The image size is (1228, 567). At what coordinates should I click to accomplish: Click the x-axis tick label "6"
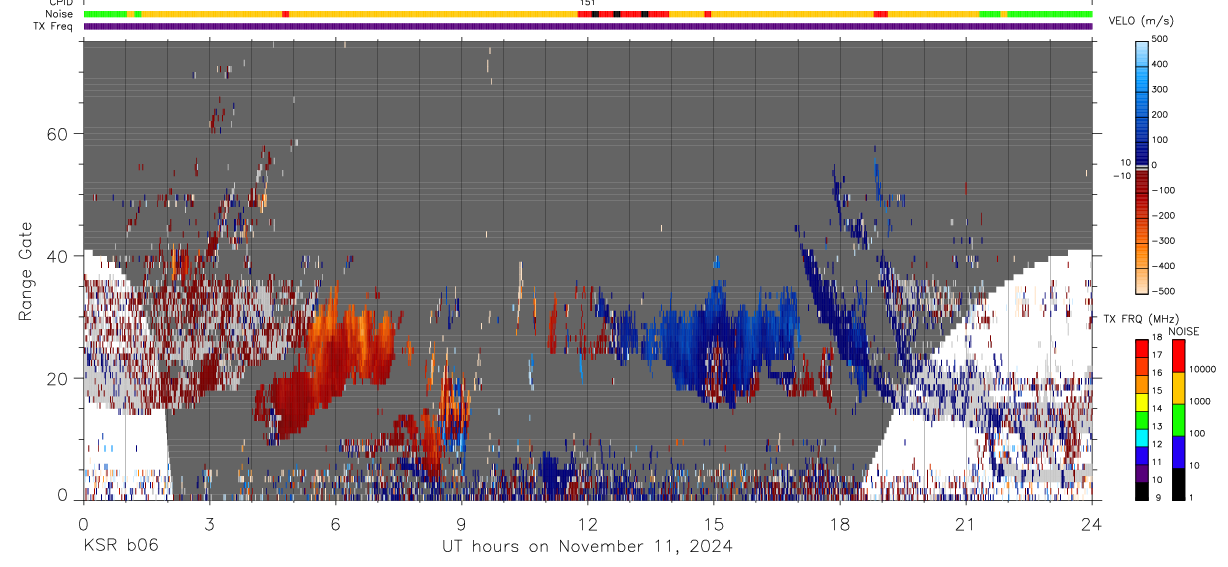(335, 524)
